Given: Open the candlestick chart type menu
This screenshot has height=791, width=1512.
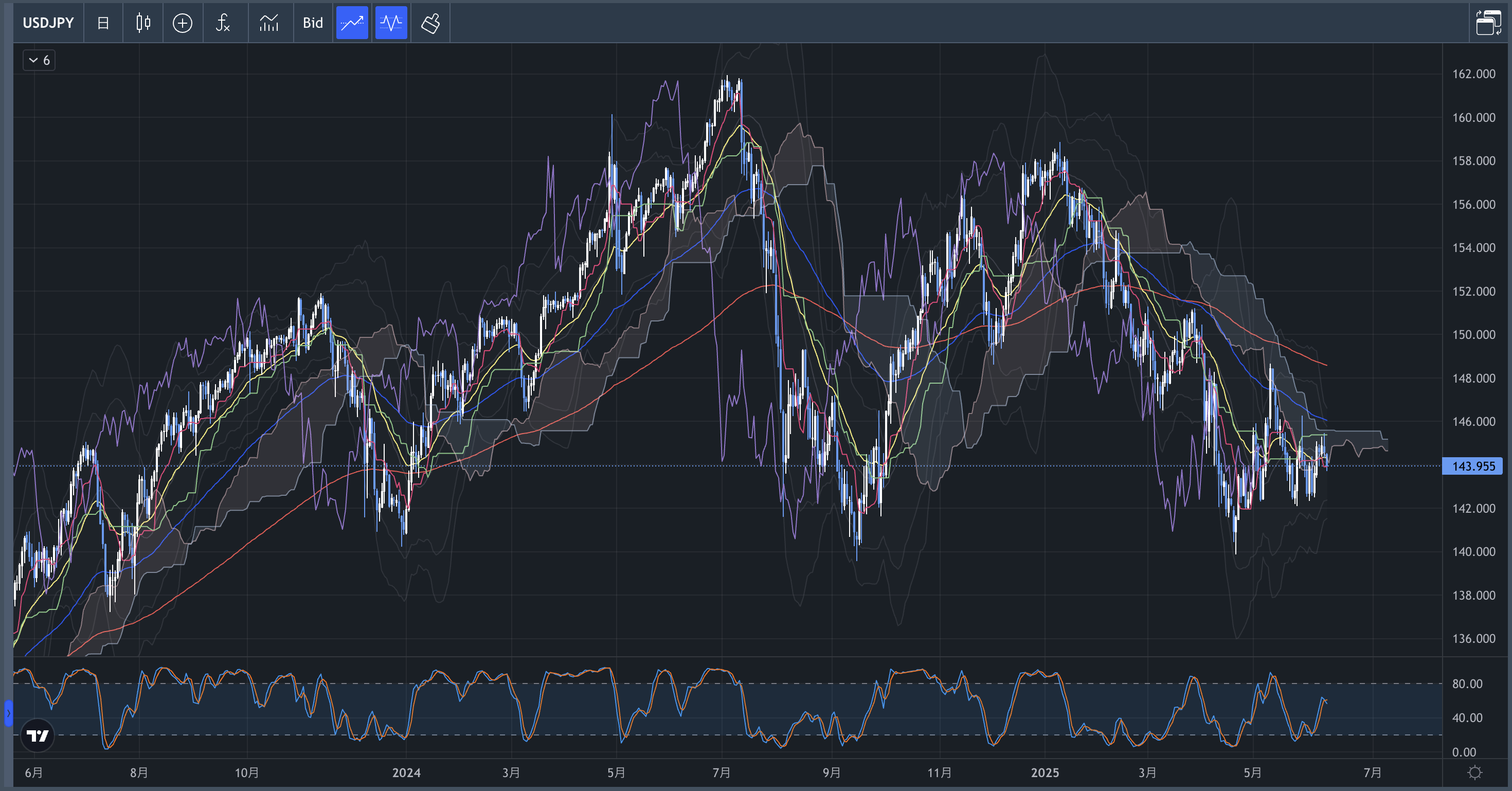Looking at the screenshot, I should point(143,23).
